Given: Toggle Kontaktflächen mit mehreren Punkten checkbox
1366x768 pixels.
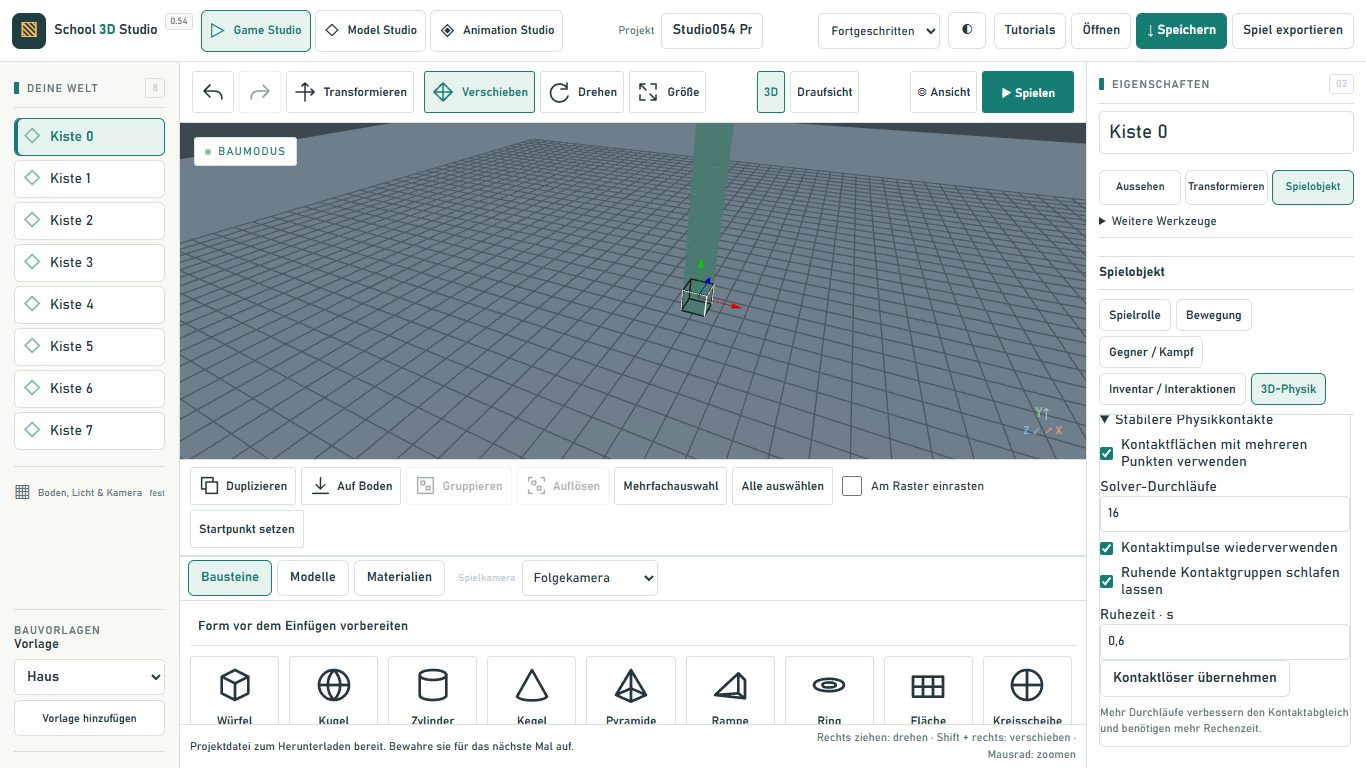Looking at the screenshot, I should click(1106, 453).
